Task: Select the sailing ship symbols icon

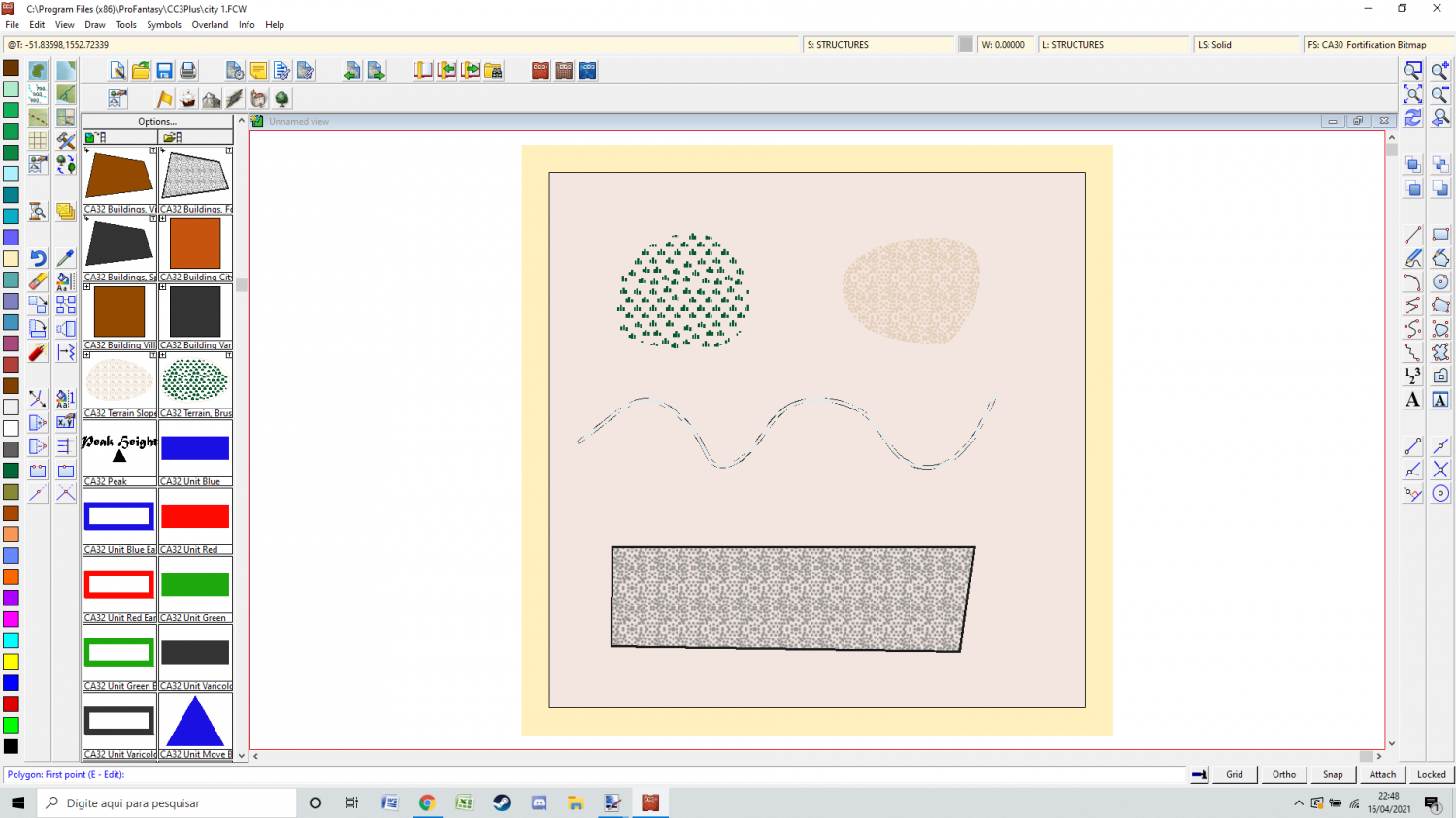Action: coord(188,99)
